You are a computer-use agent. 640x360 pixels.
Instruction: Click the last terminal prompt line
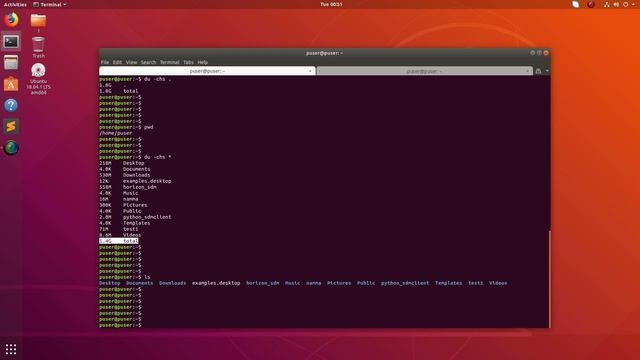point(120,325)
